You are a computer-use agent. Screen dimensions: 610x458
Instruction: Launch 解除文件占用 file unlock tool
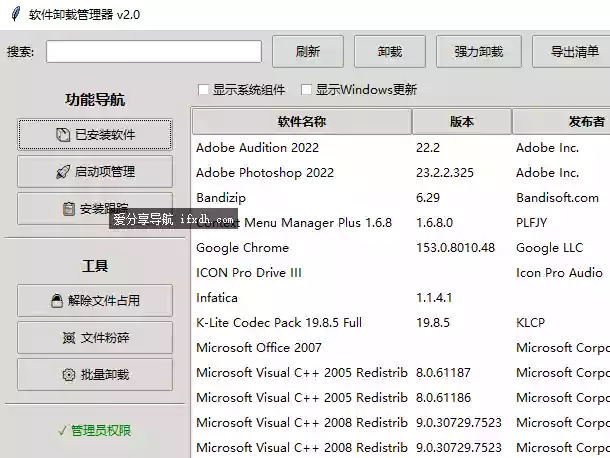click(x=95, y=300)
